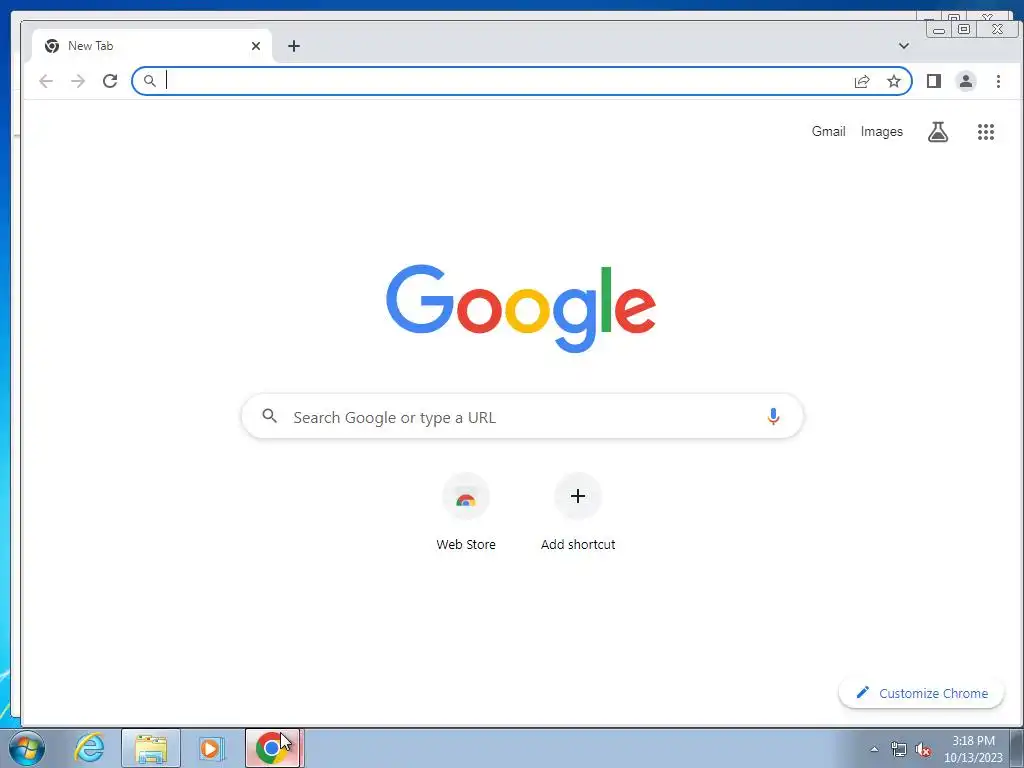Reload the page
The height and width of the screenshot is (768, 1024).
(110, 81)
